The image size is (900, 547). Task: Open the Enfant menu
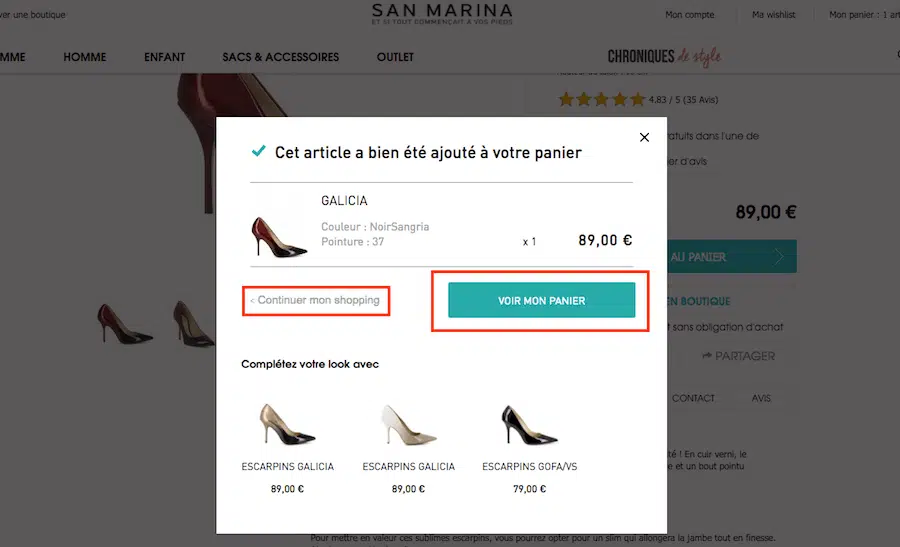pyautogui.click(x=164, y=57)
